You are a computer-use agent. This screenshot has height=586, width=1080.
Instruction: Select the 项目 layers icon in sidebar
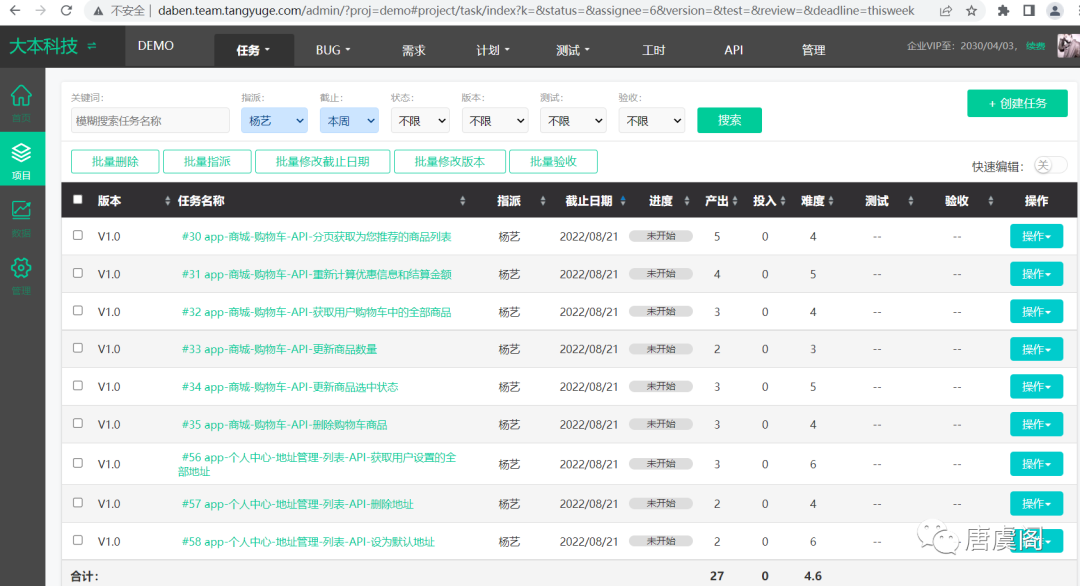tap(21, 155)
